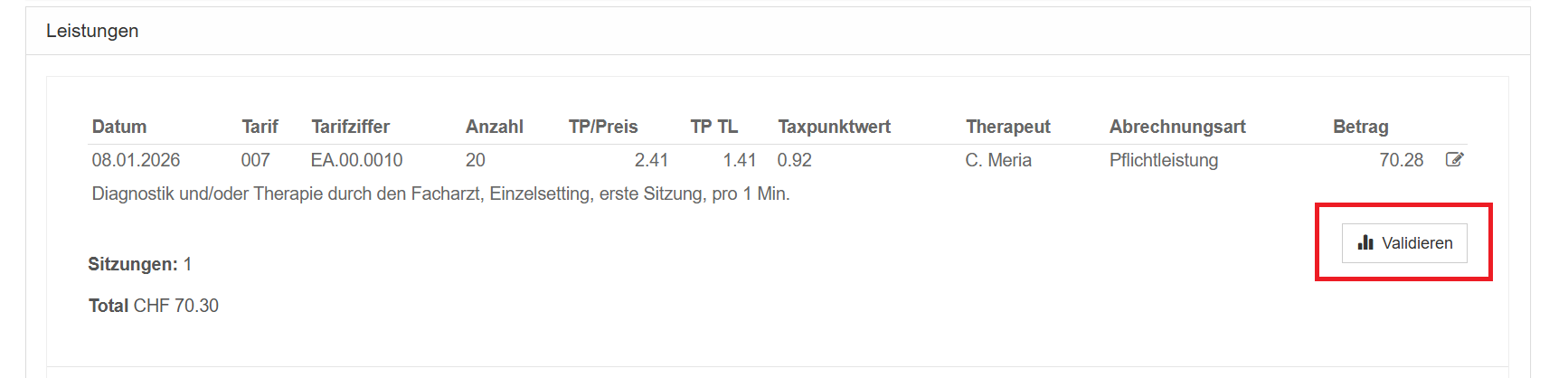Image resolution: width=1568 pixels, height=378 pixels.
Task: Click therapist name C. Meria
Action: click(997, 160)
